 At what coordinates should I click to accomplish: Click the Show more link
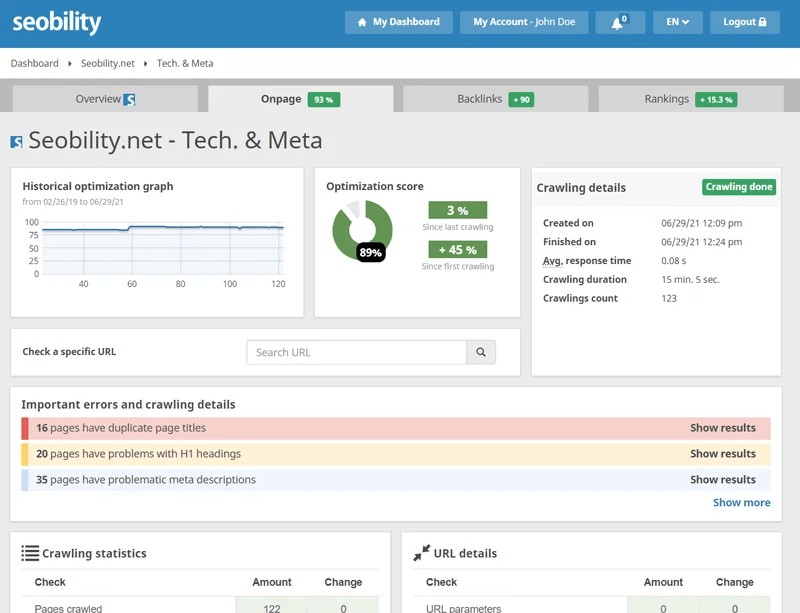[741, 502]
